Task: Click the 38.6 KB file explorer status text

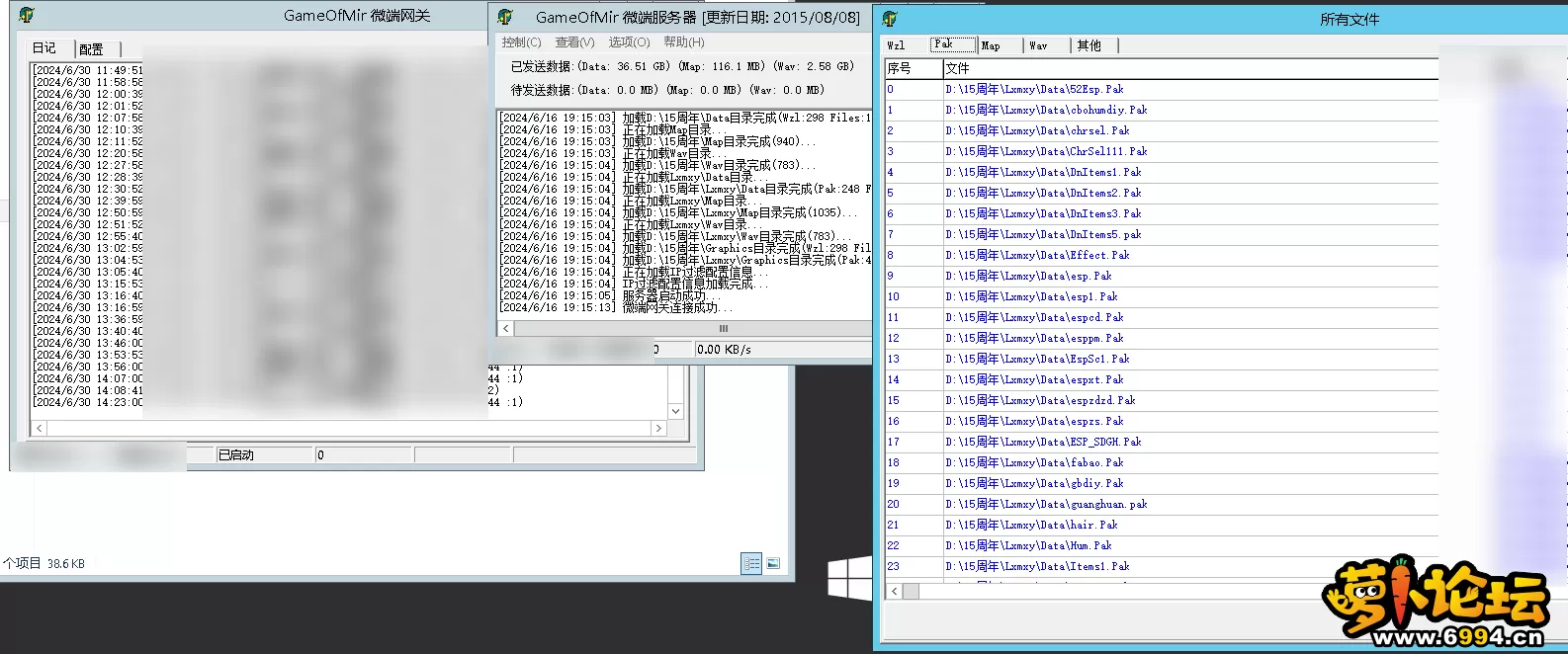Action: point(66,563)
